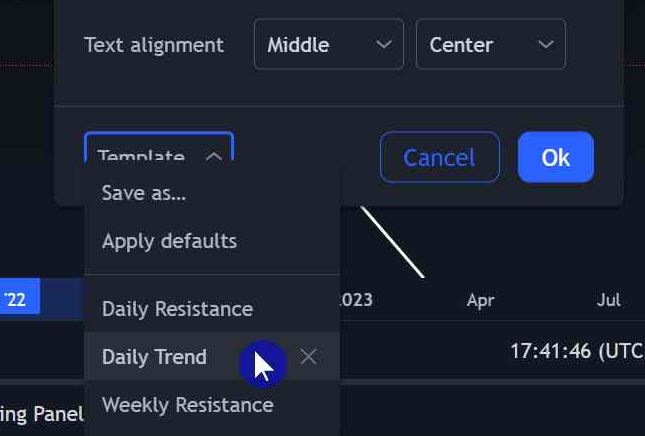The height and width of the screenshot is (436, 645).
Task: Open the Center horizontal alignment dropdown
Action: (x=491, y=44)
